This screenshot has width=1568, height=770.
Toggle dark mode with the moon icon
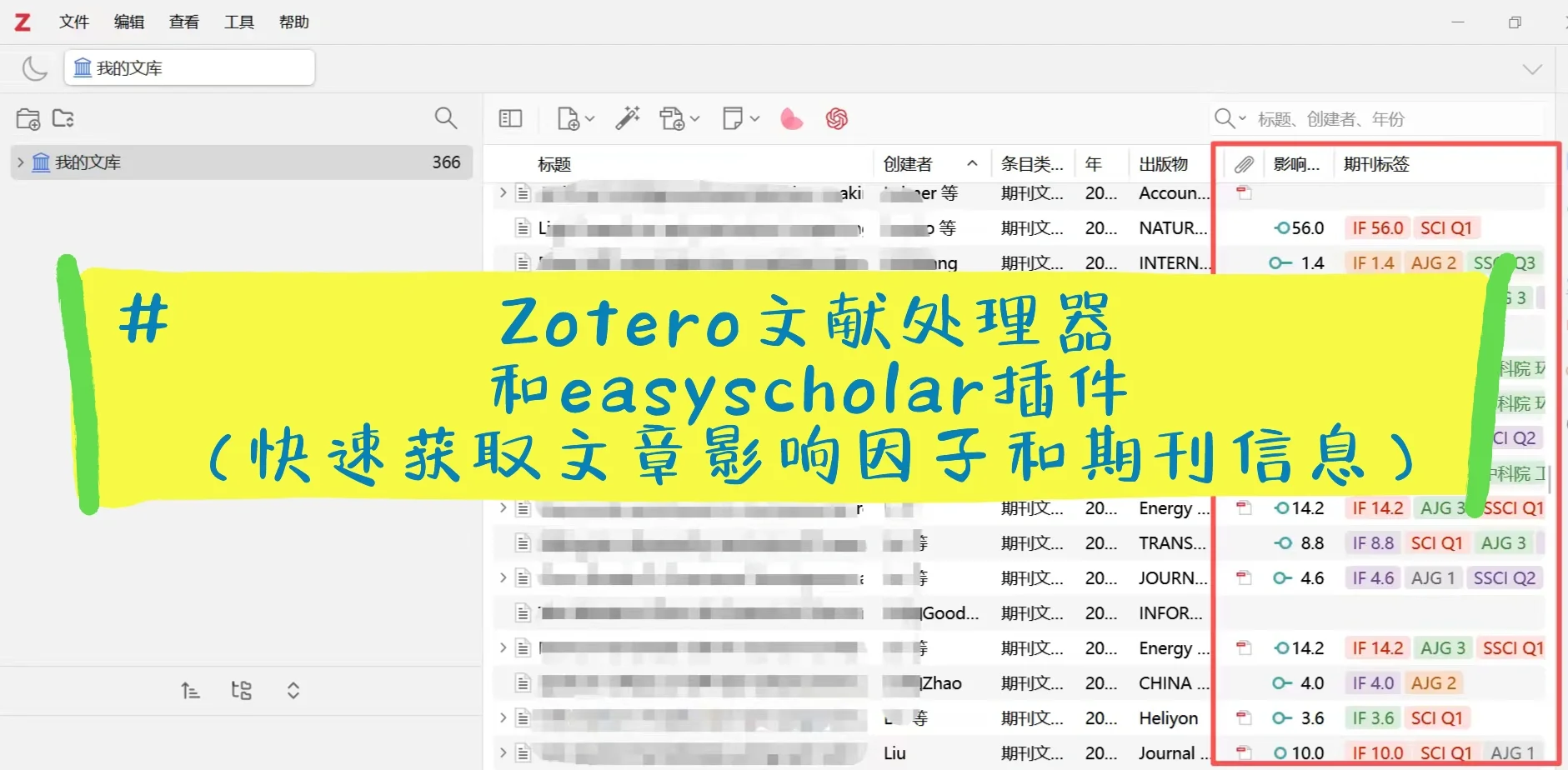coord(35,67)
